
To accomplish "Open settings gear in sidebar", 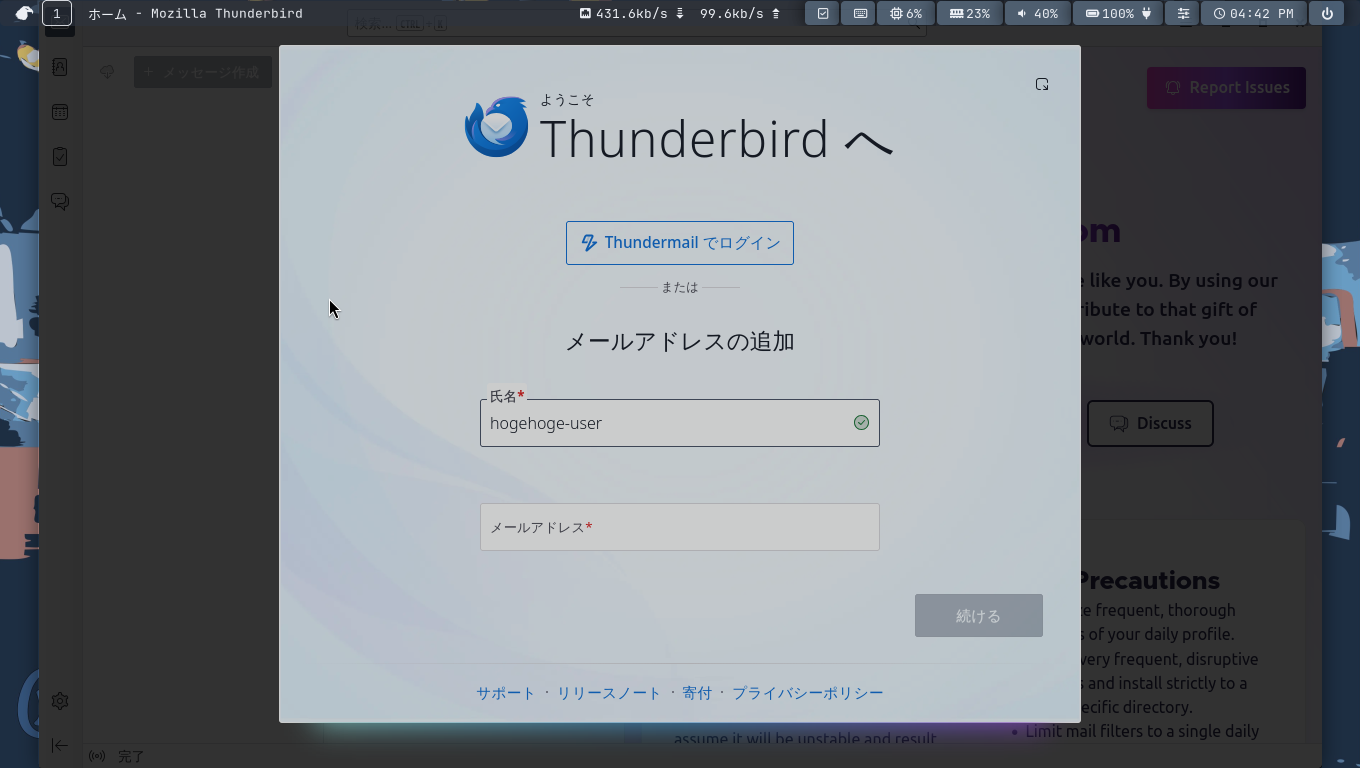I will tap(60, 701).
